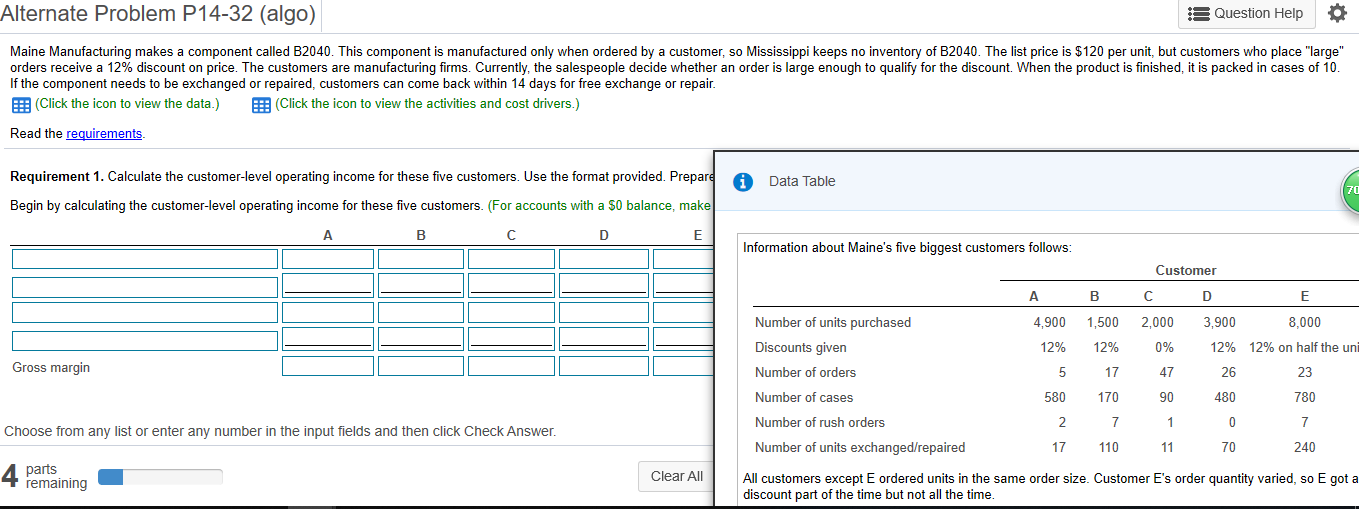Click the 'Alternate Problem P14-32 (algo)' title
The height and width of the screenshot is (509, 1359).
click(x=158, y=14)
